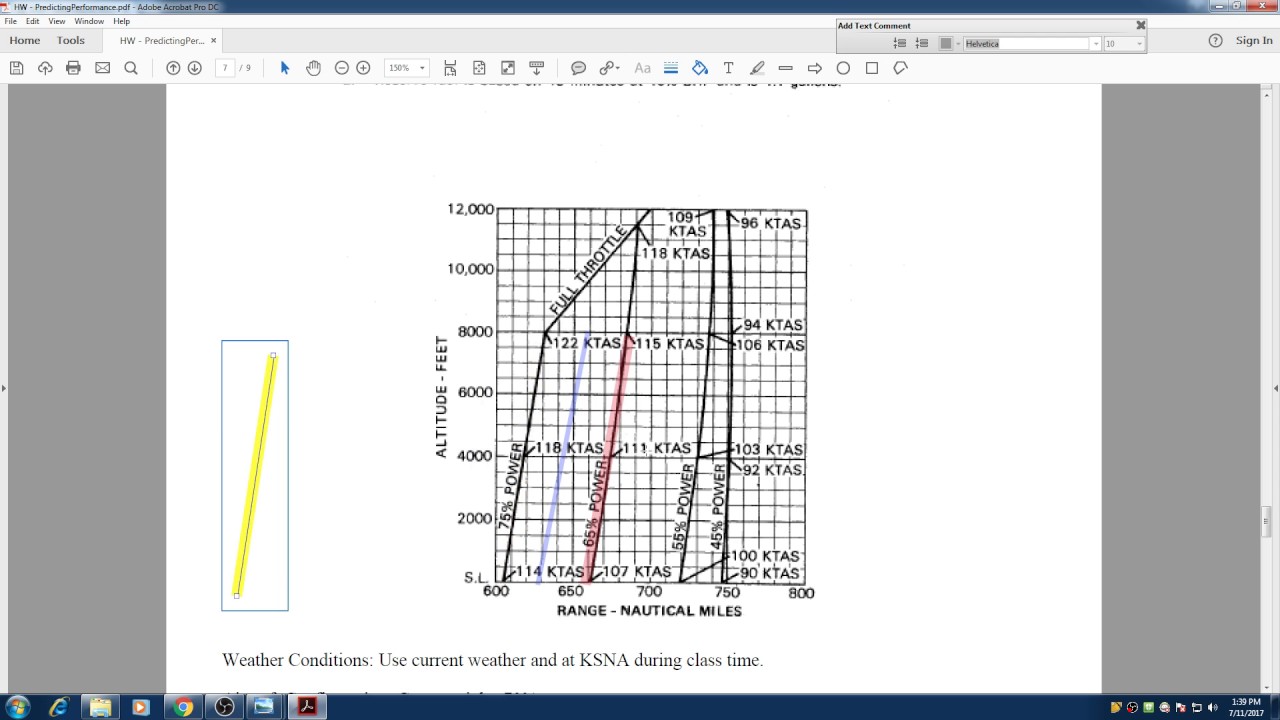This screenshot has height=720, width=1280.
Task: Switch to the Home tab
Action: coord(25,41)
